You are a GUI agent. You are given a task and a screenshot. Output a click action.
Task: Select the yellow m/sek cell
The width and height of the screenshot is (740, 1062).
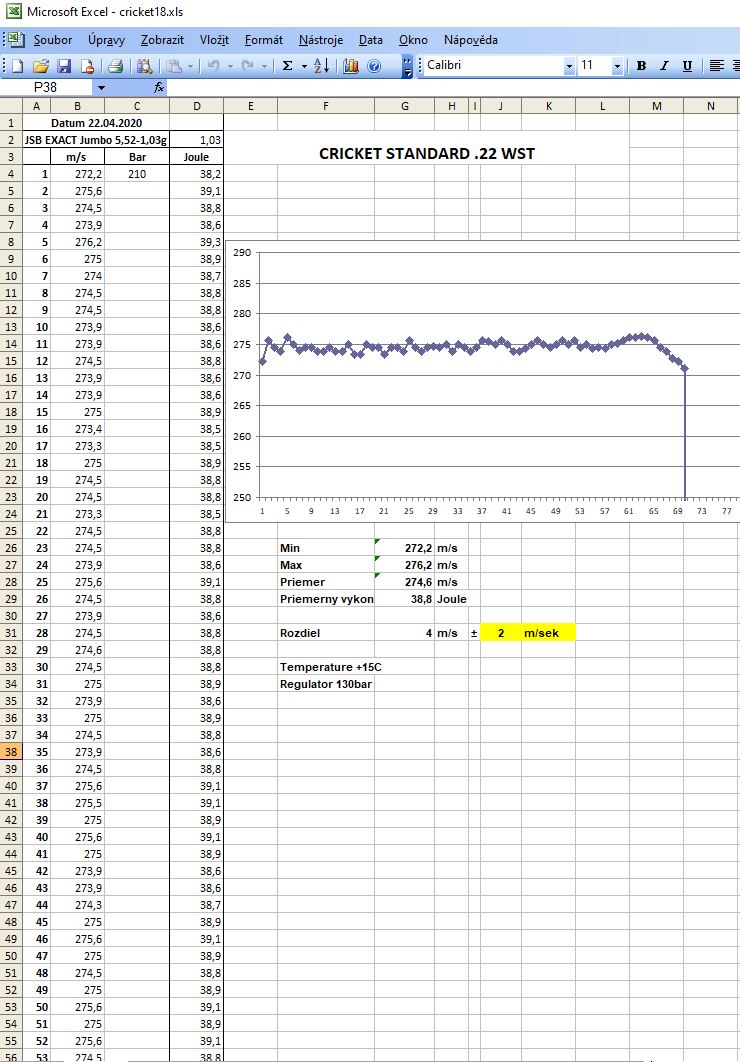(x=548, y=633)
